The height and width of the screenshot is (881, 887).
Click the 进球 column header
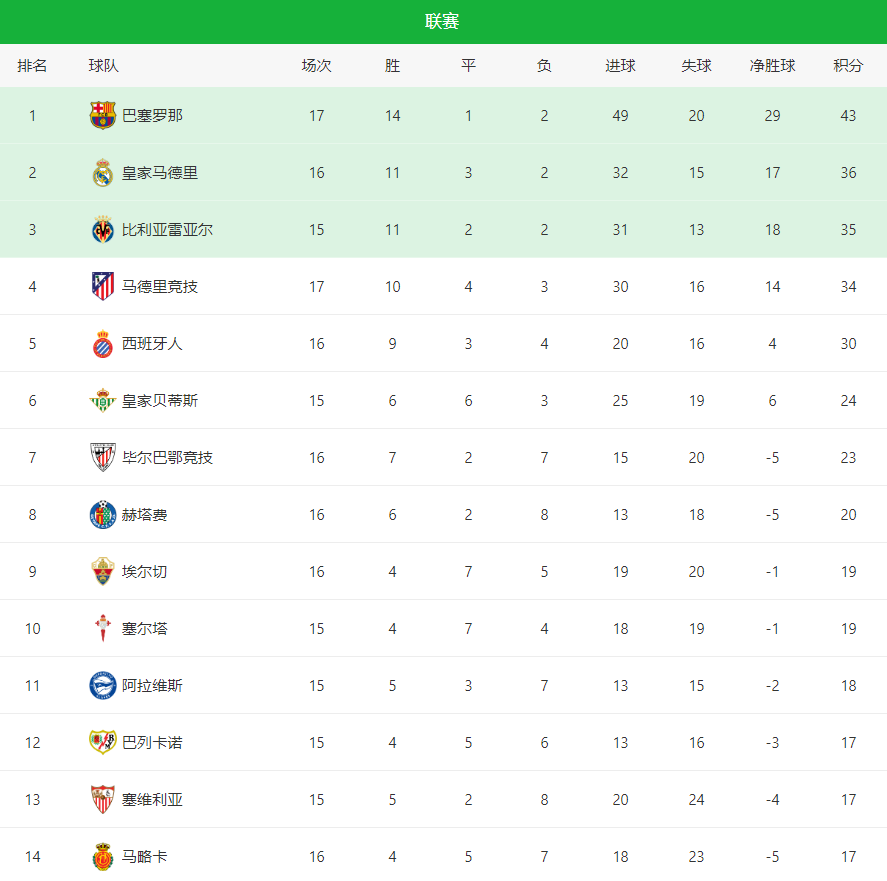point(620,66)
